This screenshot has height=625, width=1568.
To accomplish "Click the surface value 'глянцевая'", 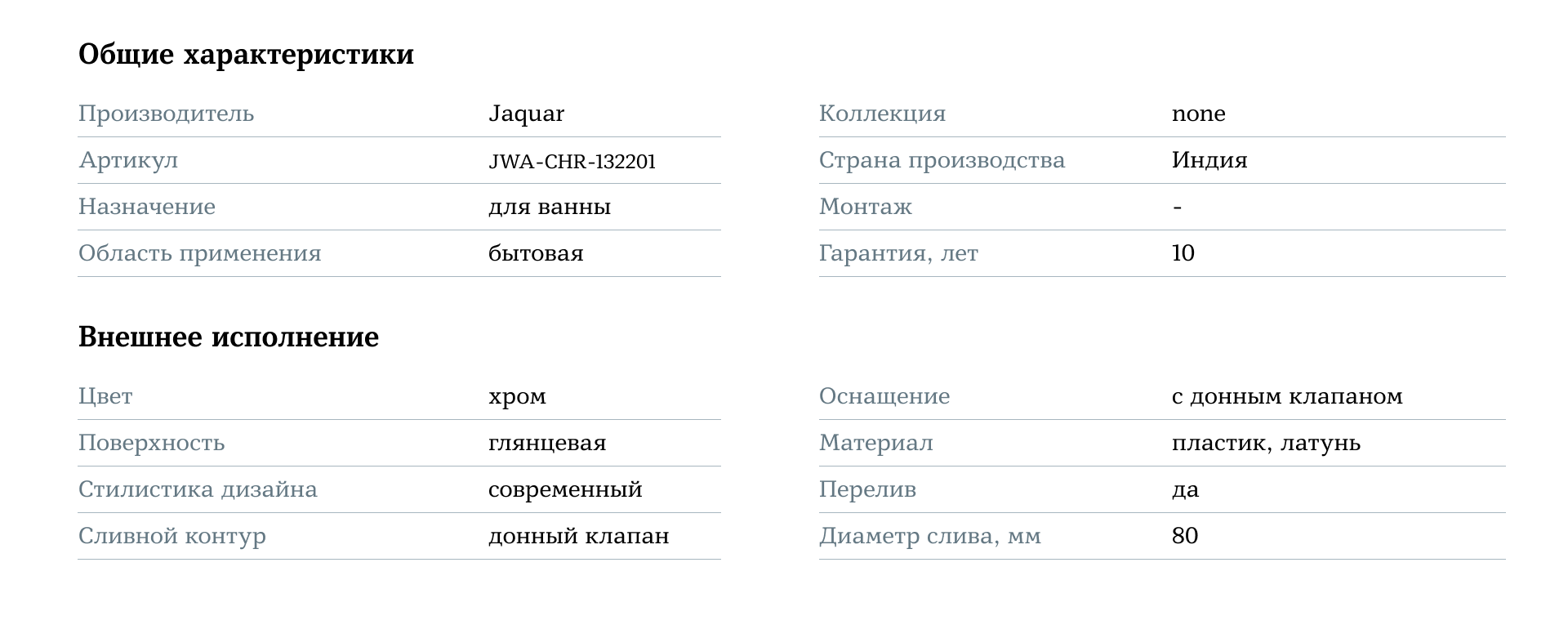I will [547, 443].
